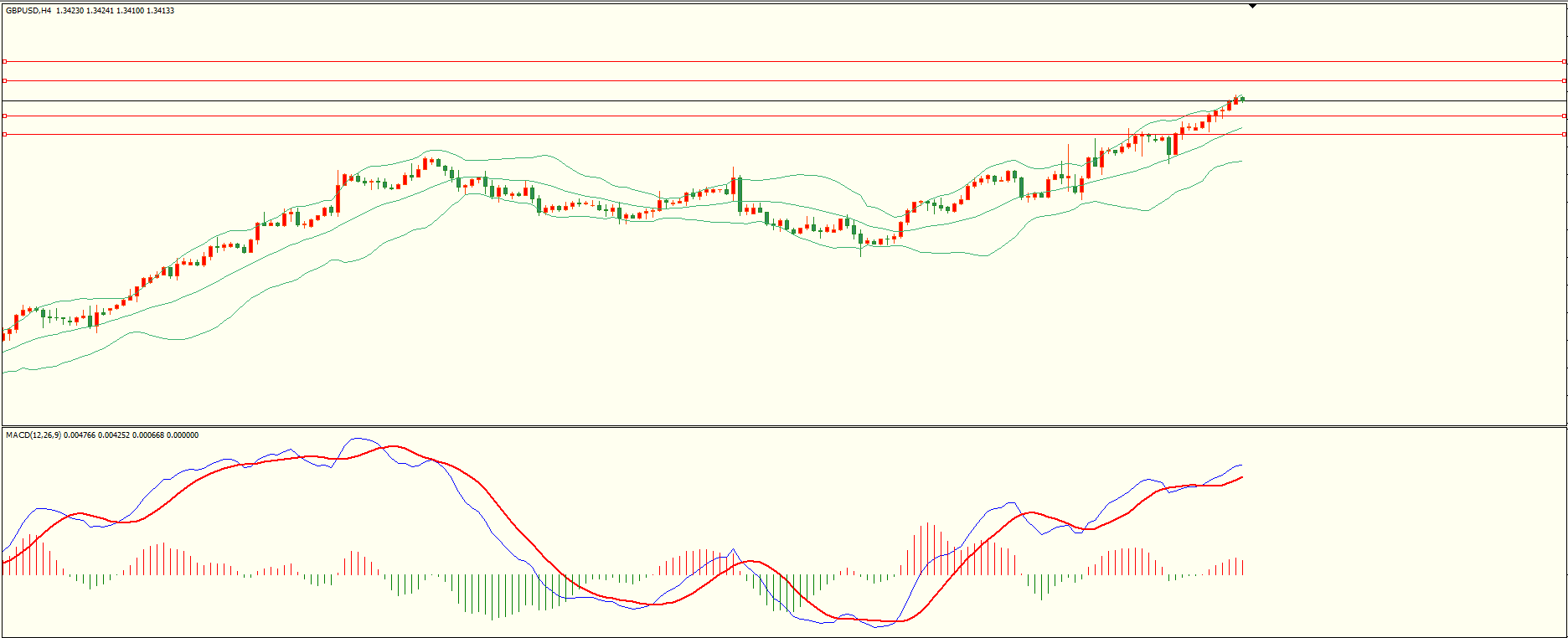Click the MACD value 0.000668

coord(148,435)
